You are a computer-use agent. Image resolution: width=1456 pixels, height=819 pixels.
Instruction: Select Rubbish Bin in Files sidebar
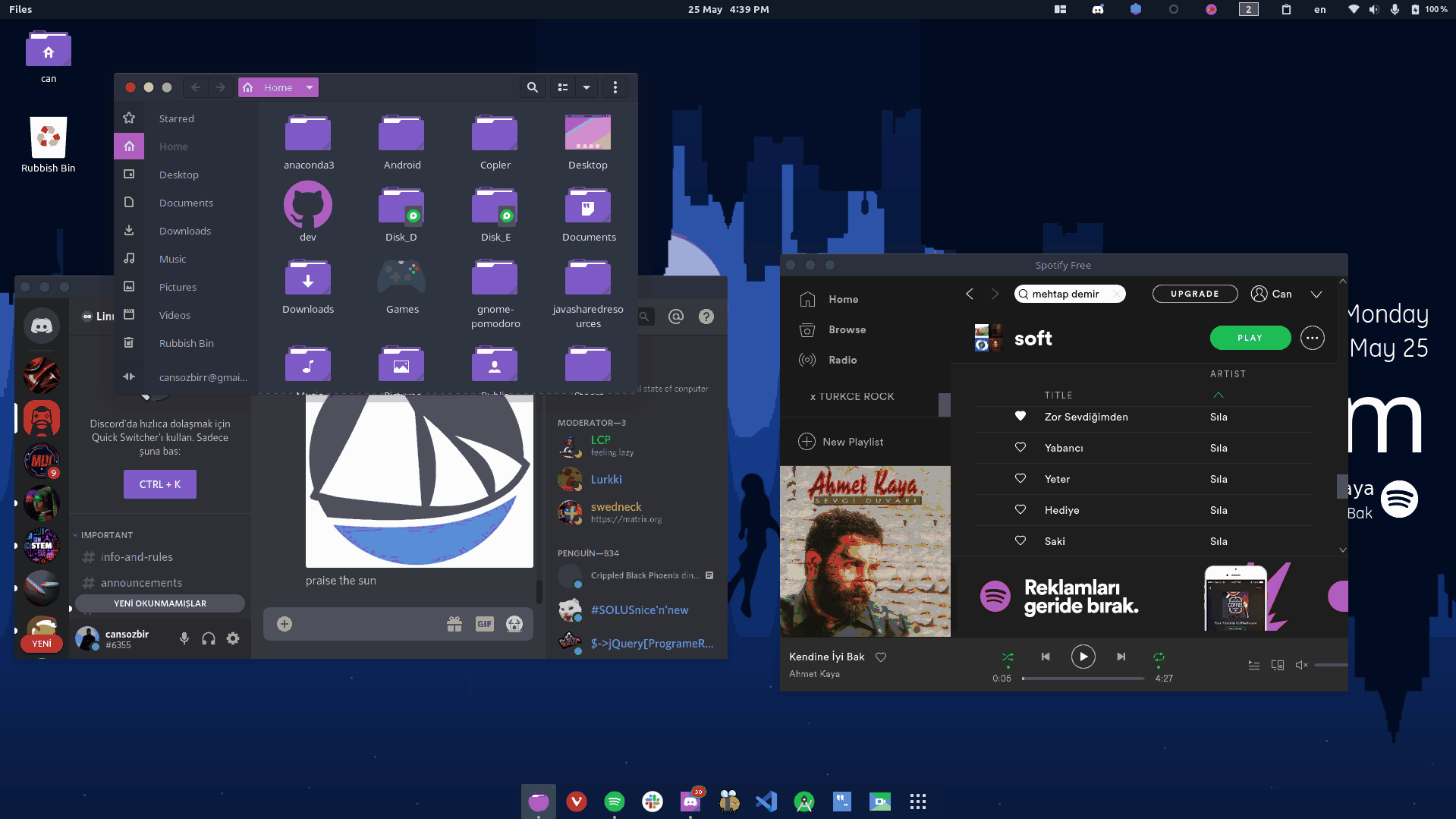(186, 343)
